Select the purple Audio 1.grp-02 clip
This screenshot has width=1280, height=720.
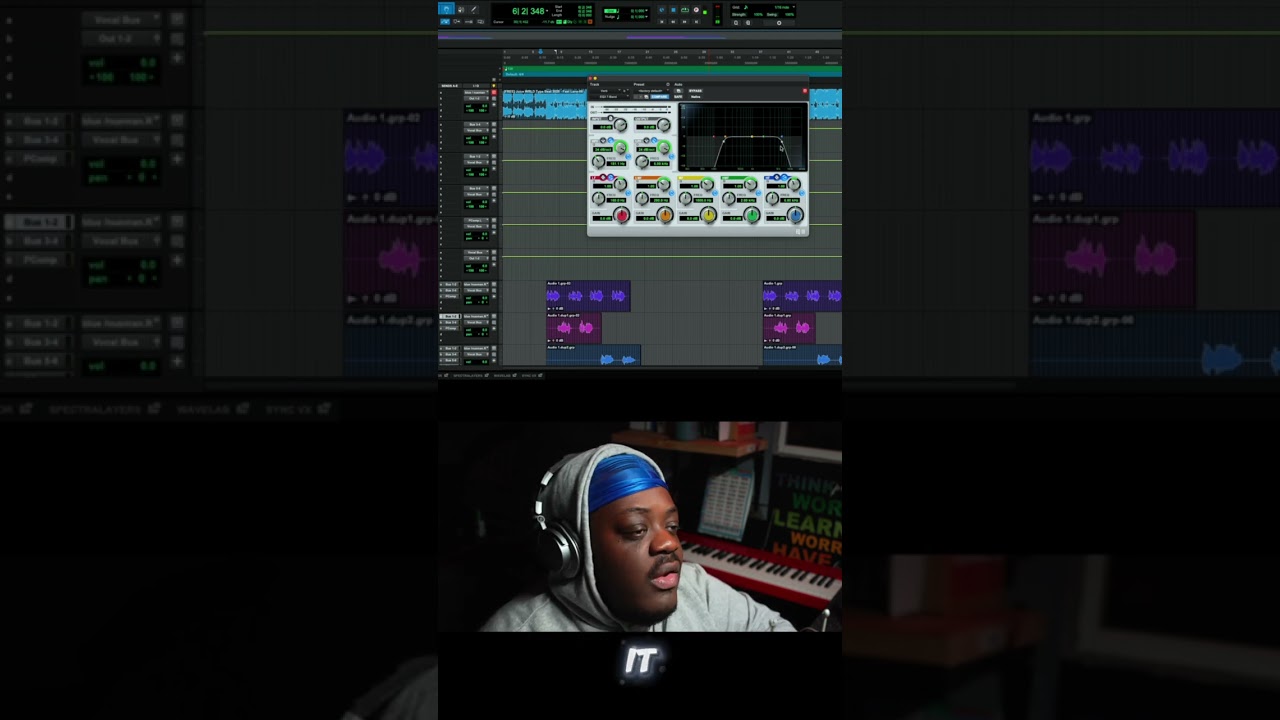[588, 296]
